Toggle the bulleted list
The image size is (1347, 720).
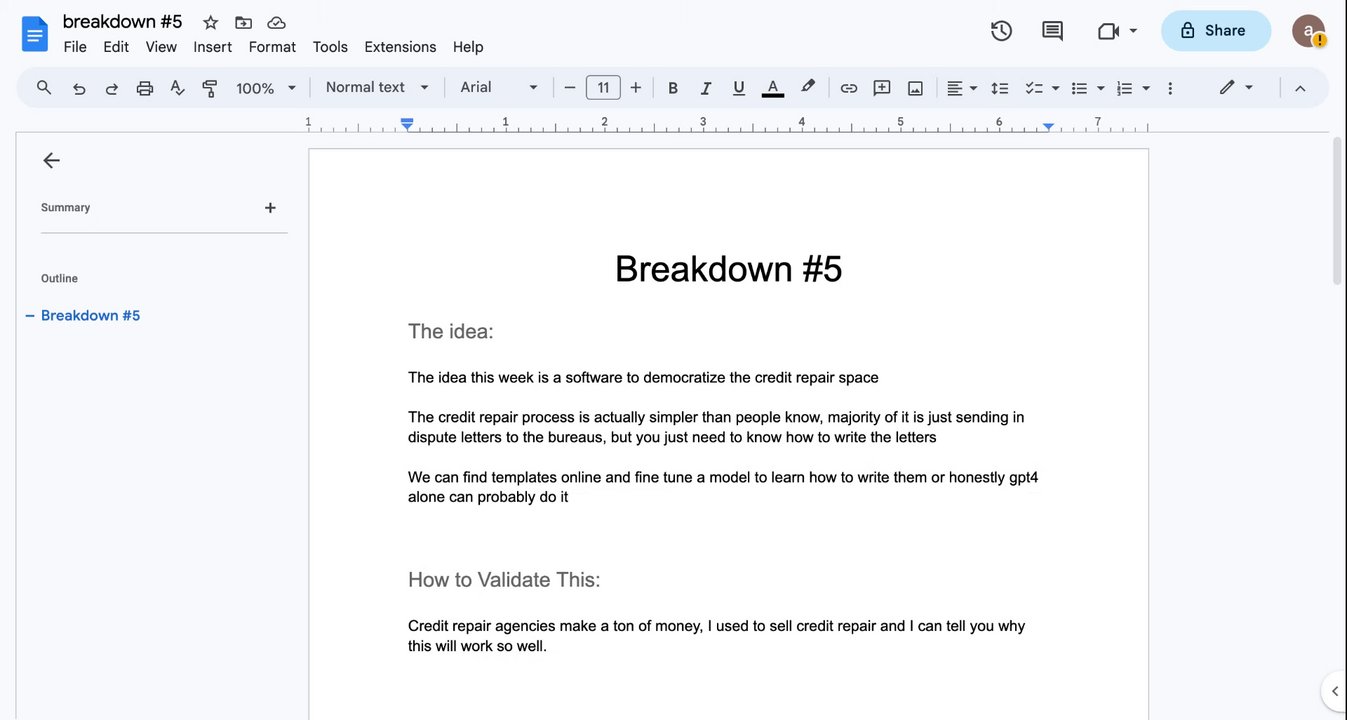pyautogui.click(x=1079, y=88)
